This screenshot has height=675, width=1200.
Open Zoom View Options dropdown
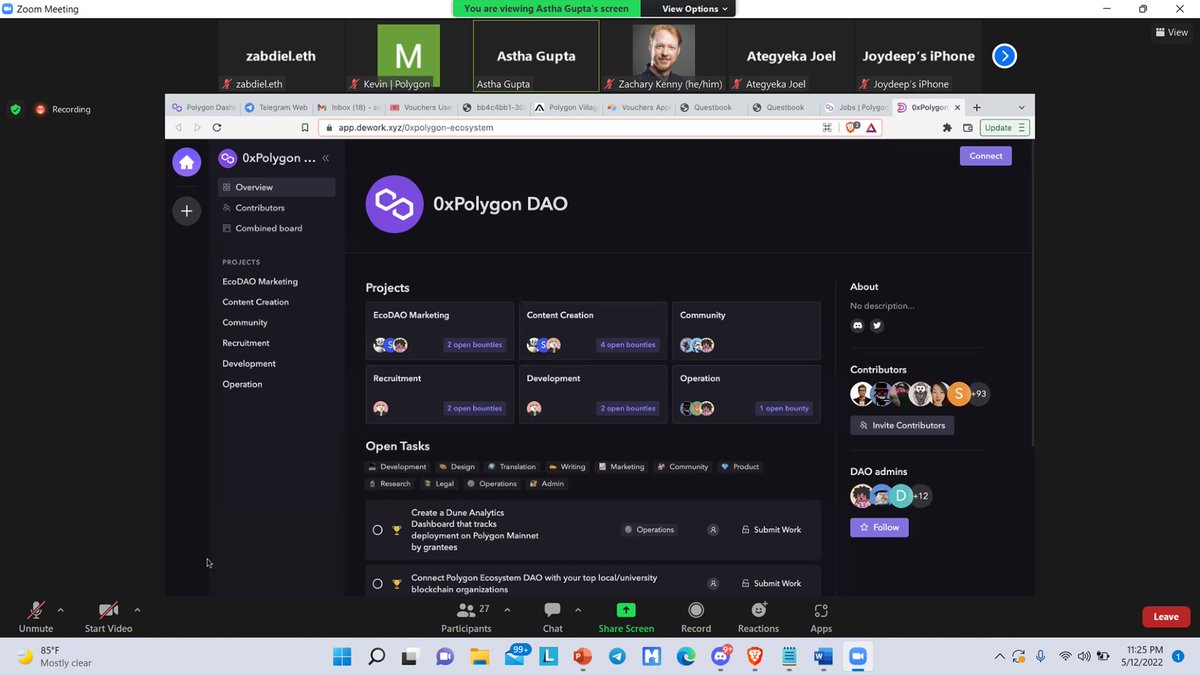(697, 9)
